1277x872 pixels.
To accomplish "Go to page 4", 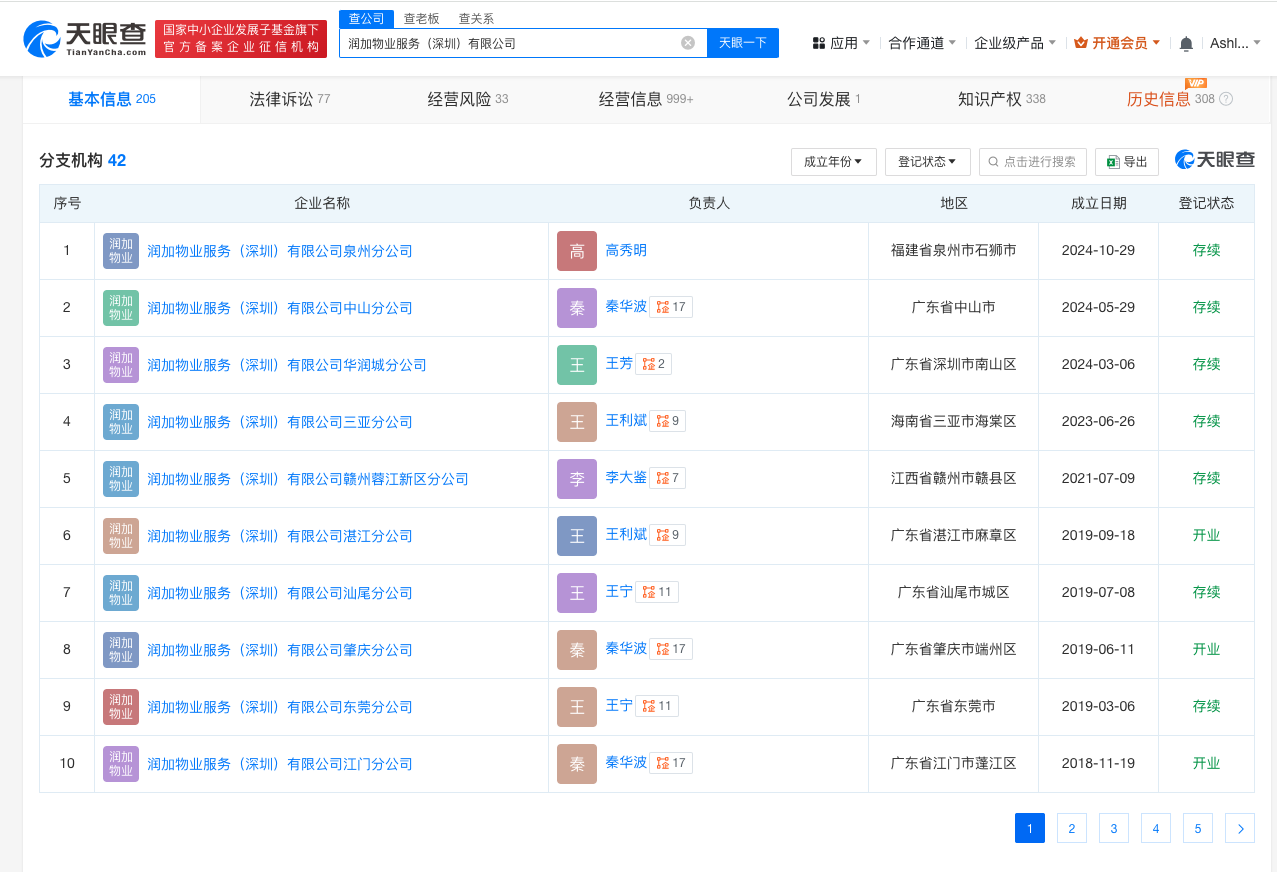I will pos(1155,828).
